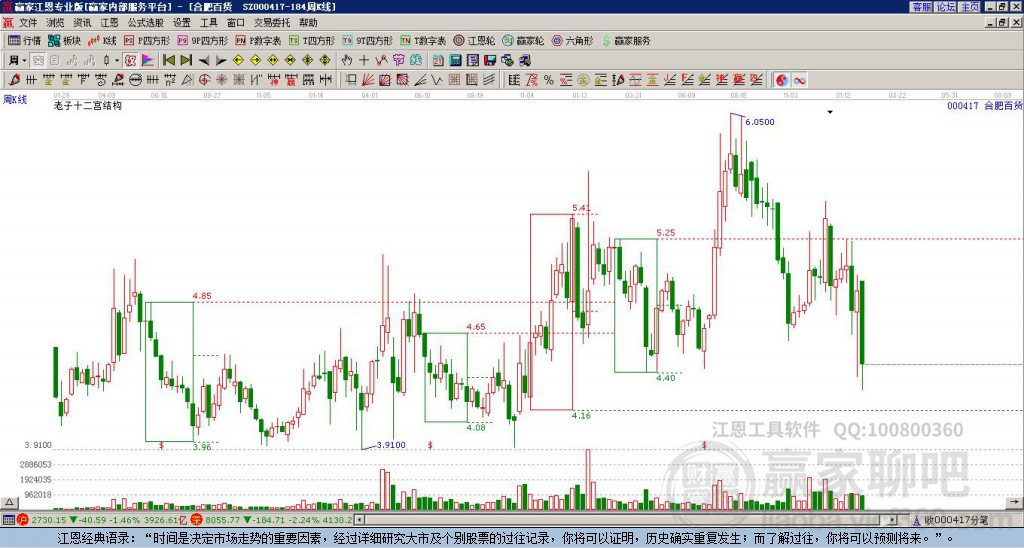1024x548 pixels.
Task: Click the colorful flag icon
Action: coord(148,61)
